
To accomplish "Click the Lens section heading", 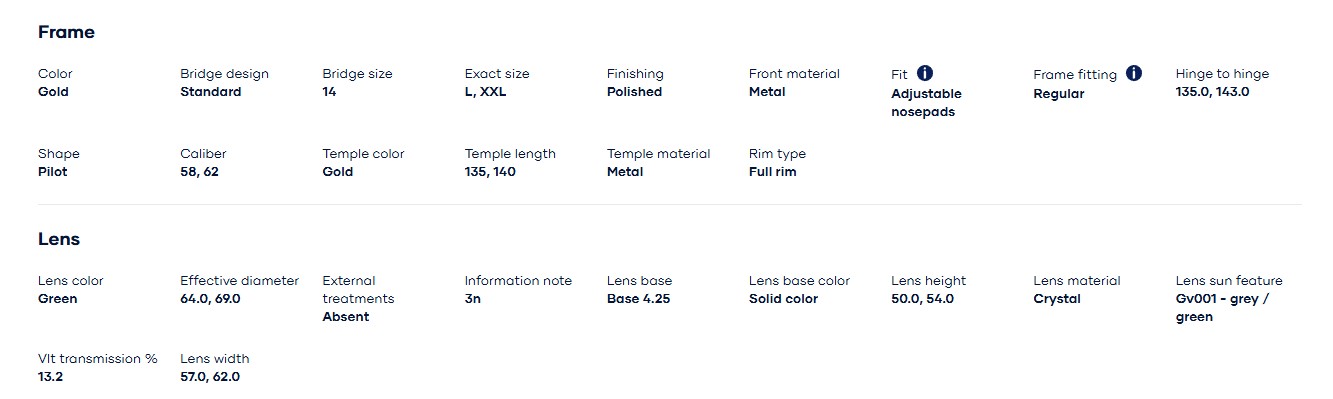I will [x=59, y=239].
